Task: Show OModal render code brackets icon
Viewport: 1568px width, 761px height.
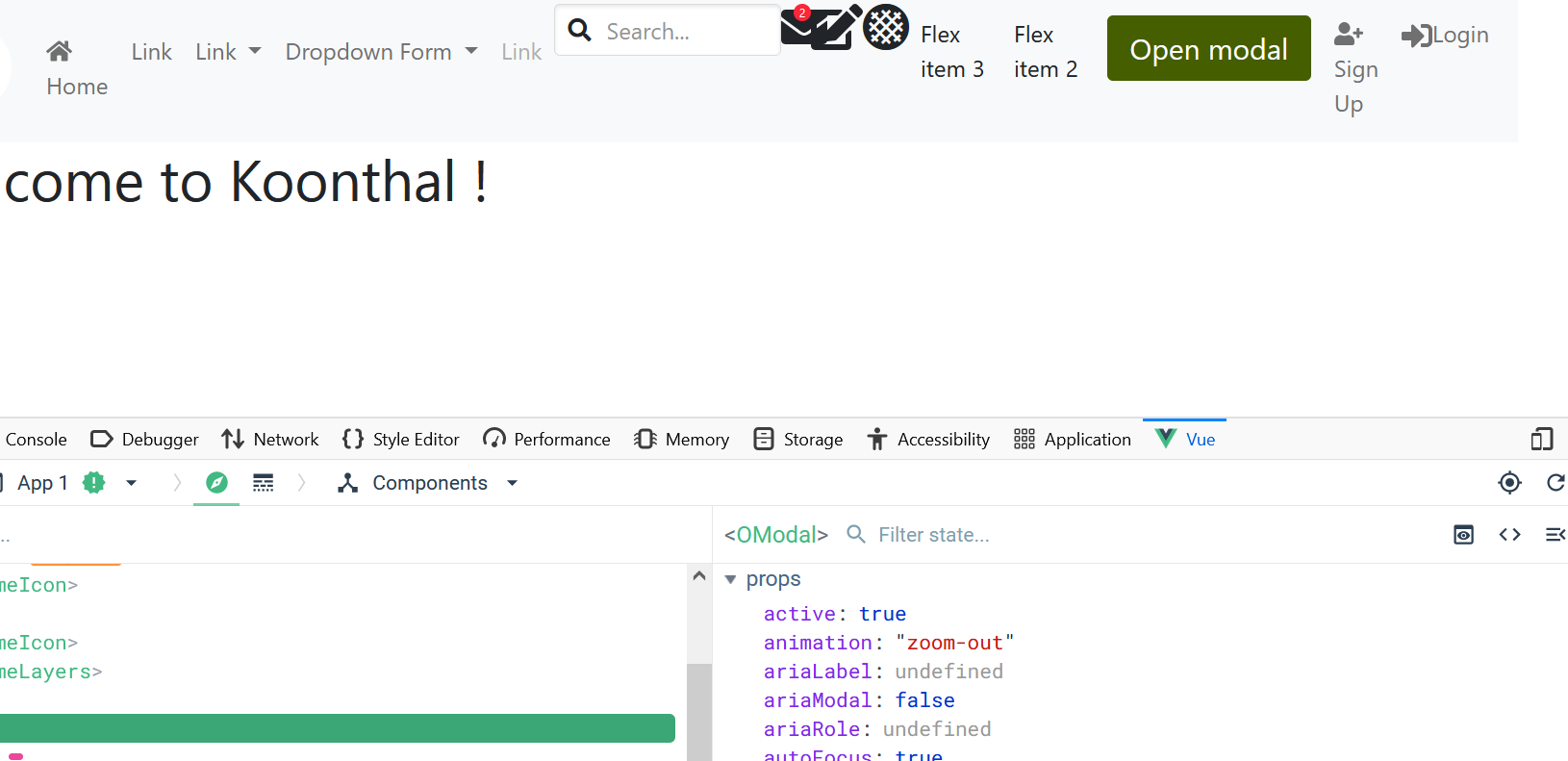Action: [1509, 535]
